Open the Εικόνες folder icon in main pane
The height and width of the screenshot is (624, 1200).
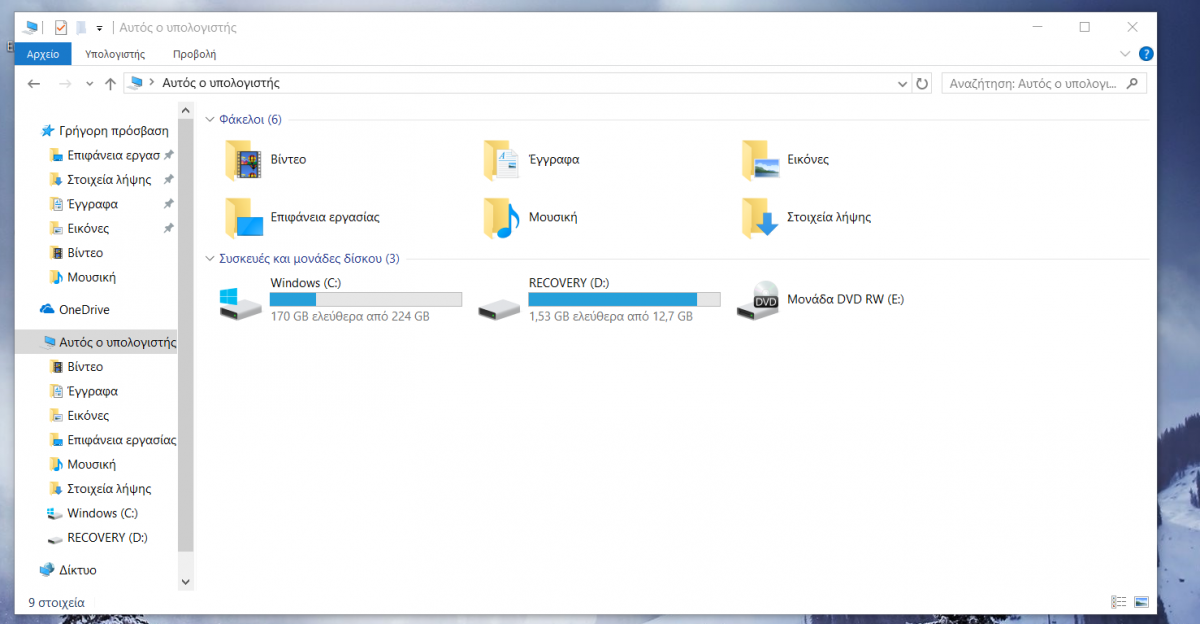761,160
